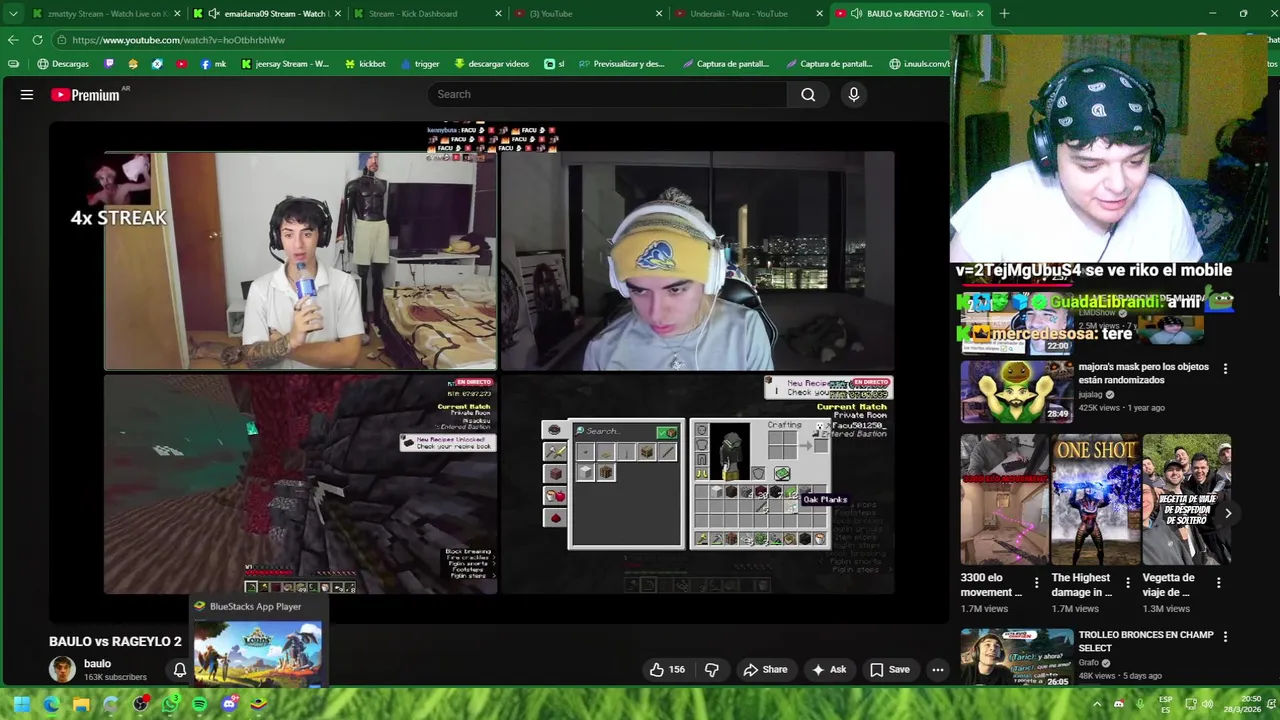The image size is (1280, 720).
Task: Click the Share button
Action: pyautogui.click(x=764, y=670)
